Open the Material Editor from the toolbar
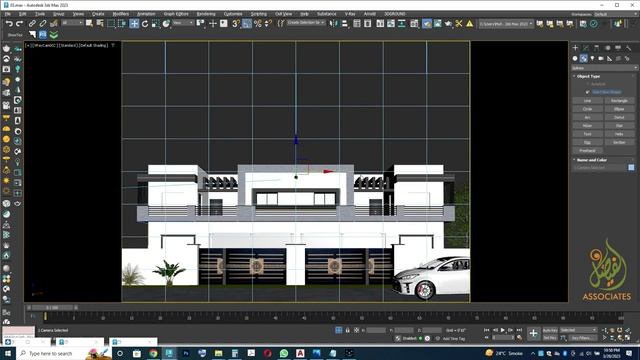 click(414, 24)
